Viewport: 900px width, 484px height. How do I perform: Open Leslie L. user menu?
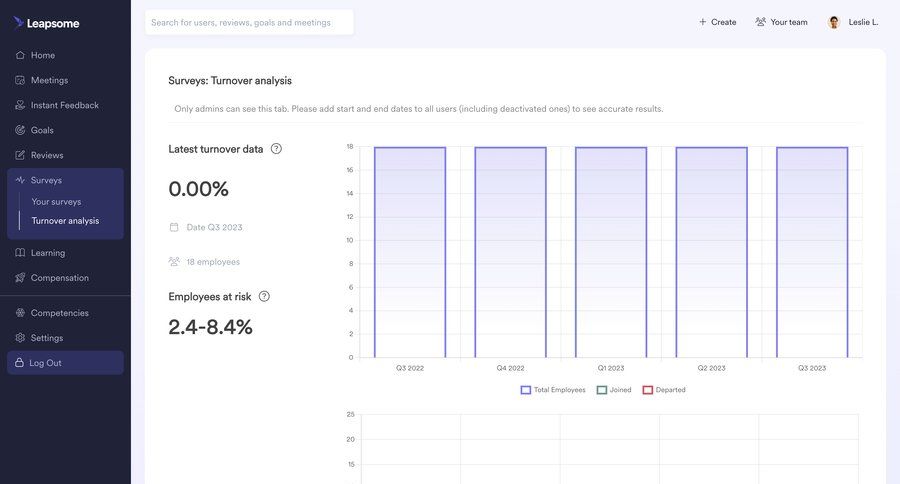(x=853, y=22)
